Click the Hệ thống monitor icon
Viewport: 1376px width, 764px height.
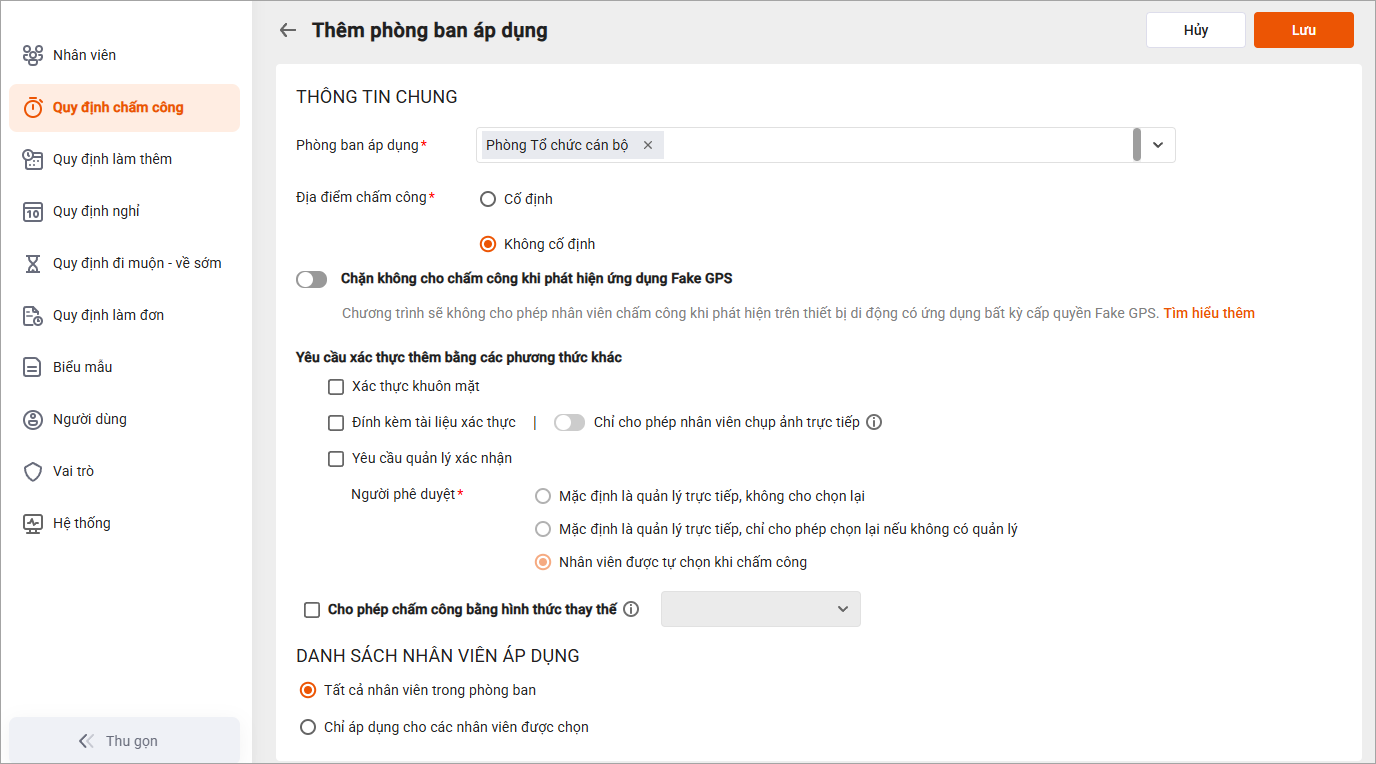point(33,523)
